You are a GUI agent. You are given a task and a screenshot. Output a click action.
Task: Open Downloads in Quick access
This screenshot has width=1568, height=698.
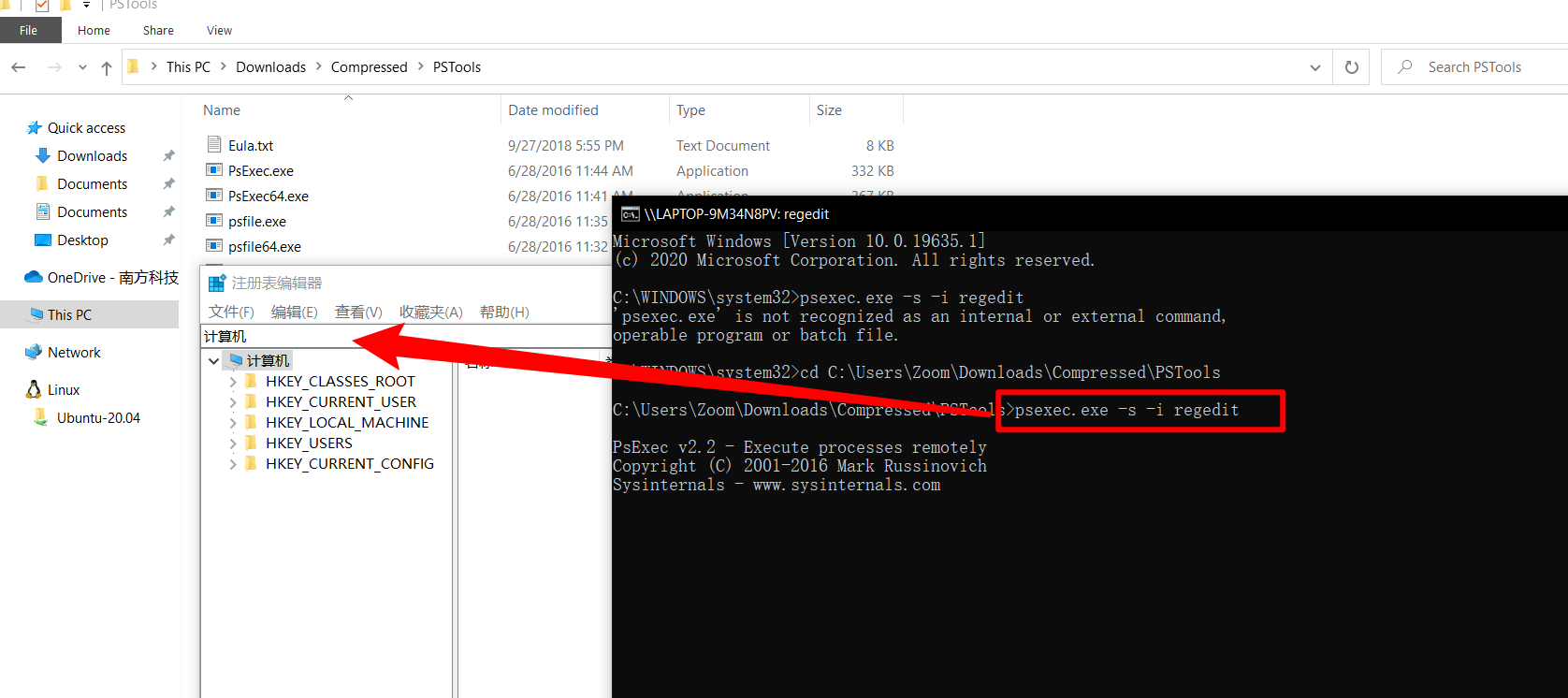92,156
